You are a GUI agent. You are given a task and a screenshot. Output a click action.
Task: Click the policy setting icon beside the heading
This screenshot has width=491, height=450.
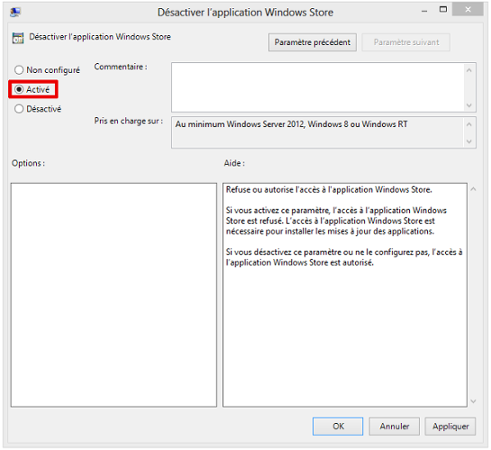pyautogui.click(x=18, y=38)
